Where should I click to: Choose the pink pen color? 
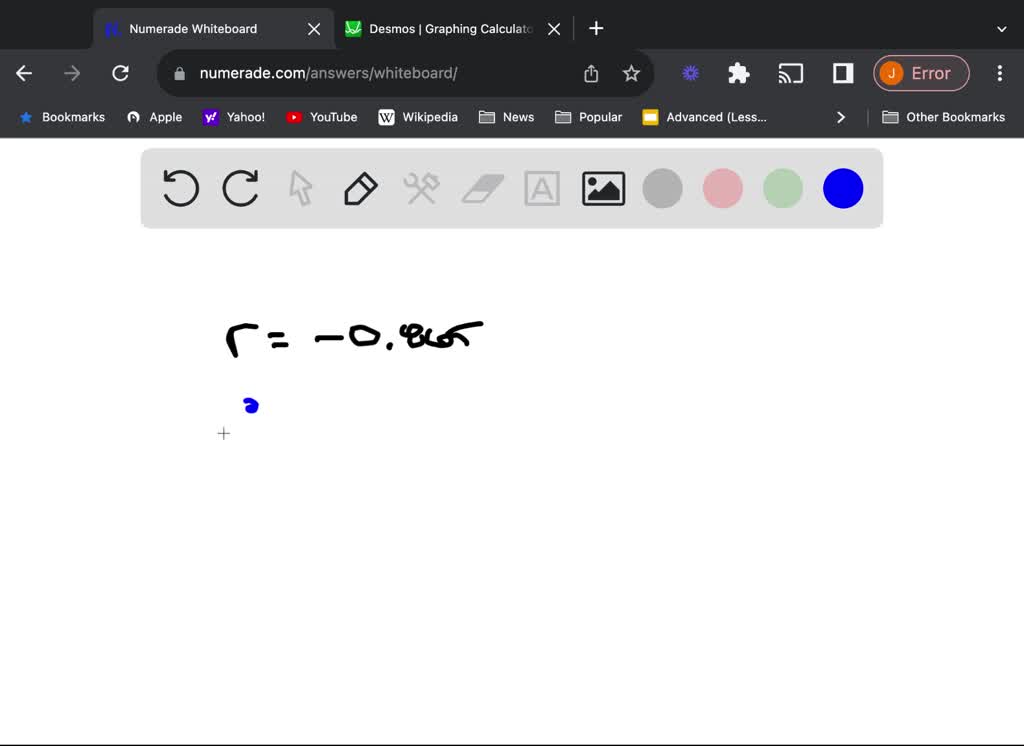[723, 188]
